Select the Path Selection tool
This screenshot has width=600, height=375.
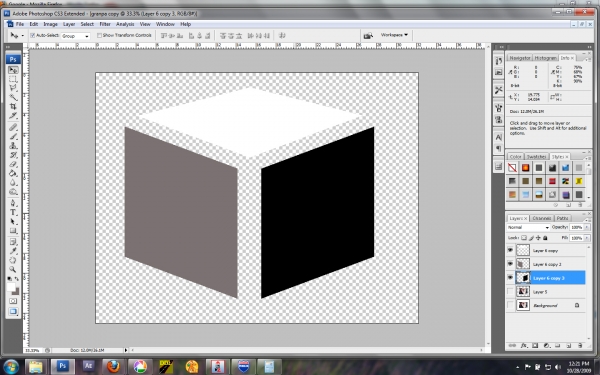point(13,221)
